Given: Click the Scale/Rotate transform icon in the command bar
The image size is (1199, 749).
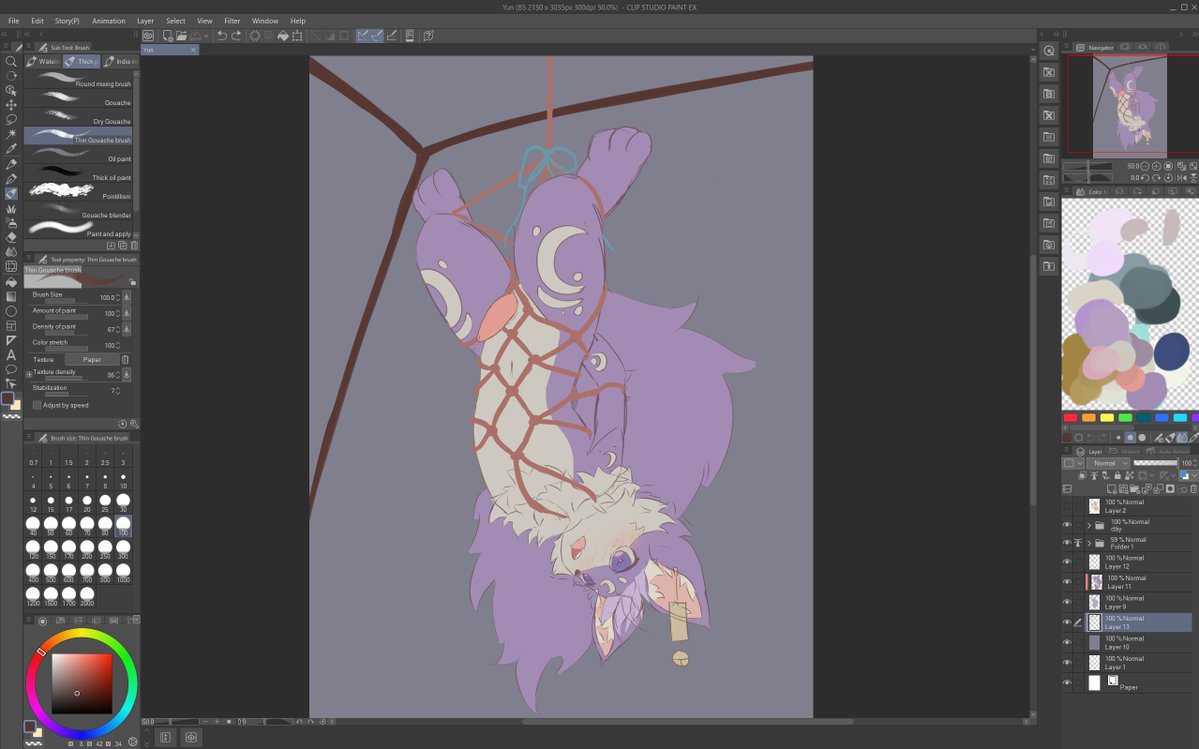Looking at the screenshot, I should pyautogui.click(x=297, y=36).
